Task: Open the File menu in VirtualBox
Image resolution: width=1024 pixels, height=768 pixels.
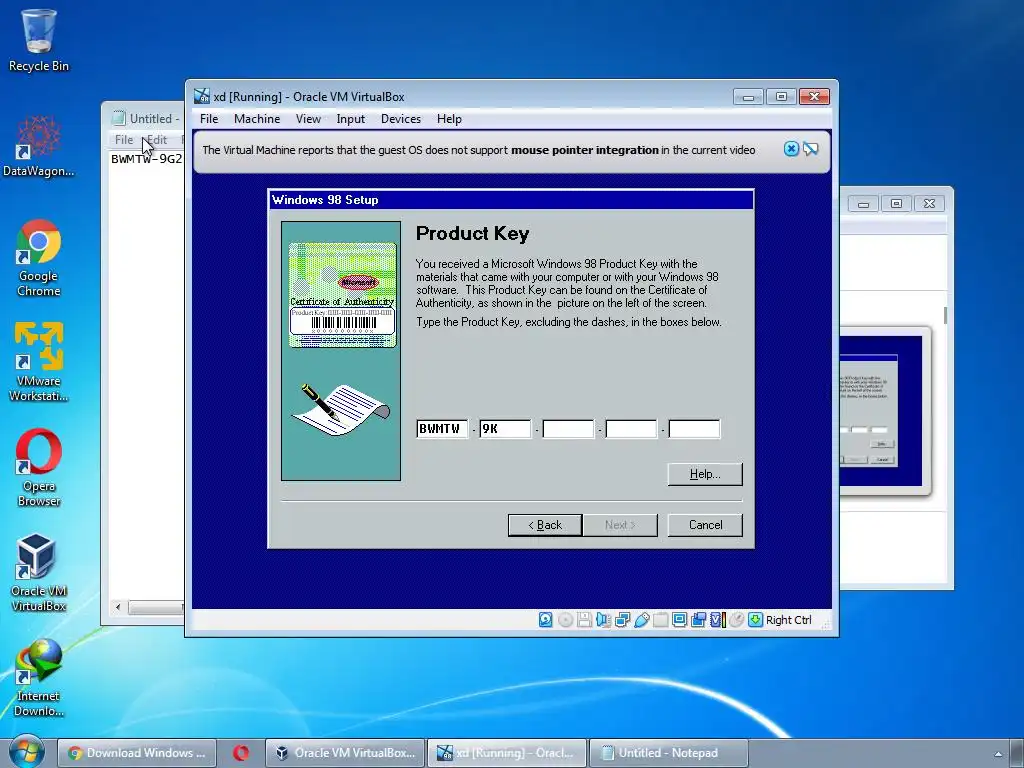Action: 209,119
